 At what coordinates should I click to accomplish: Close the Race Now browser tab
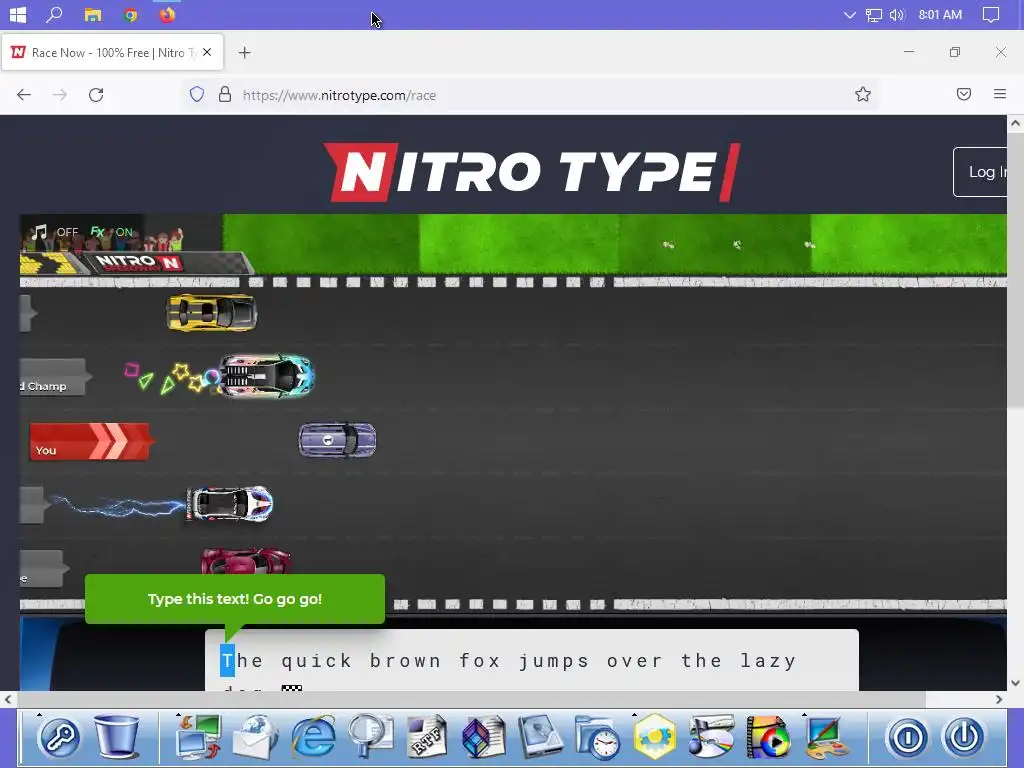click(x=207, y=52)
